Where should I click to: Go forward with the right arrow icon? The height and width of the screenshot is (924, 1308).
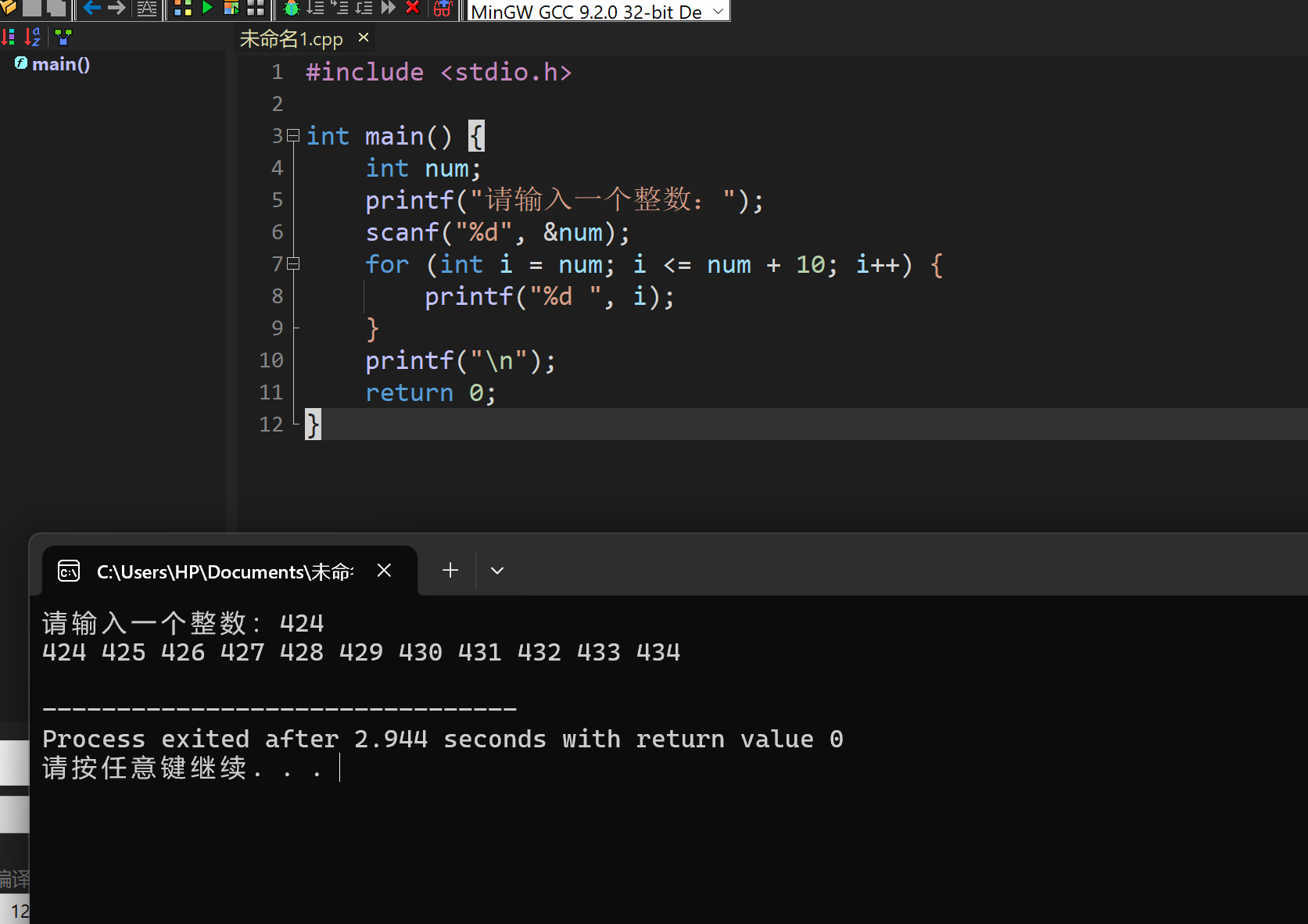tap(116, 8)
